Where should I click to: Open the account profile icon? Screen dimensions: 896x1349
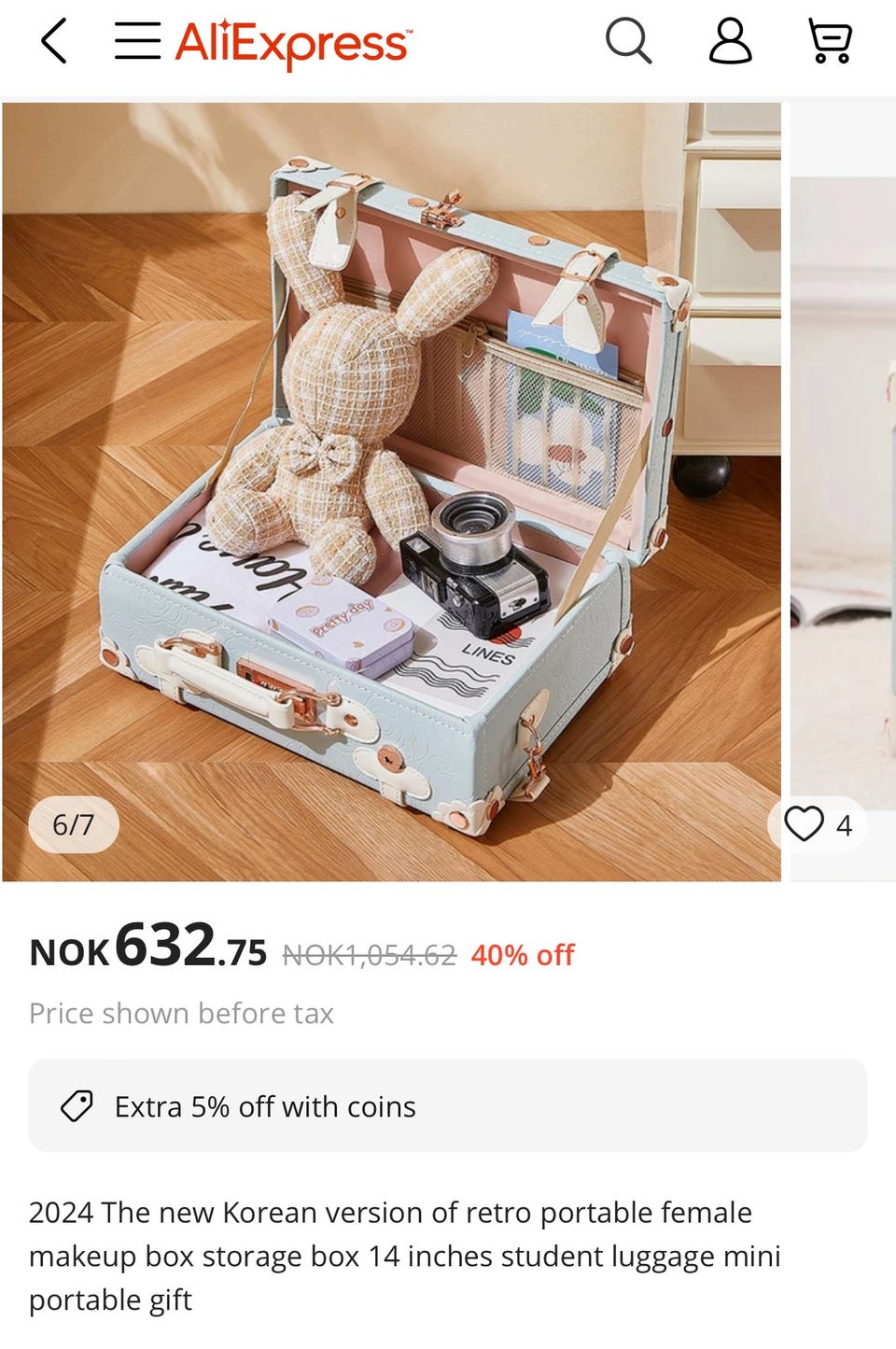tap(730, 41)
